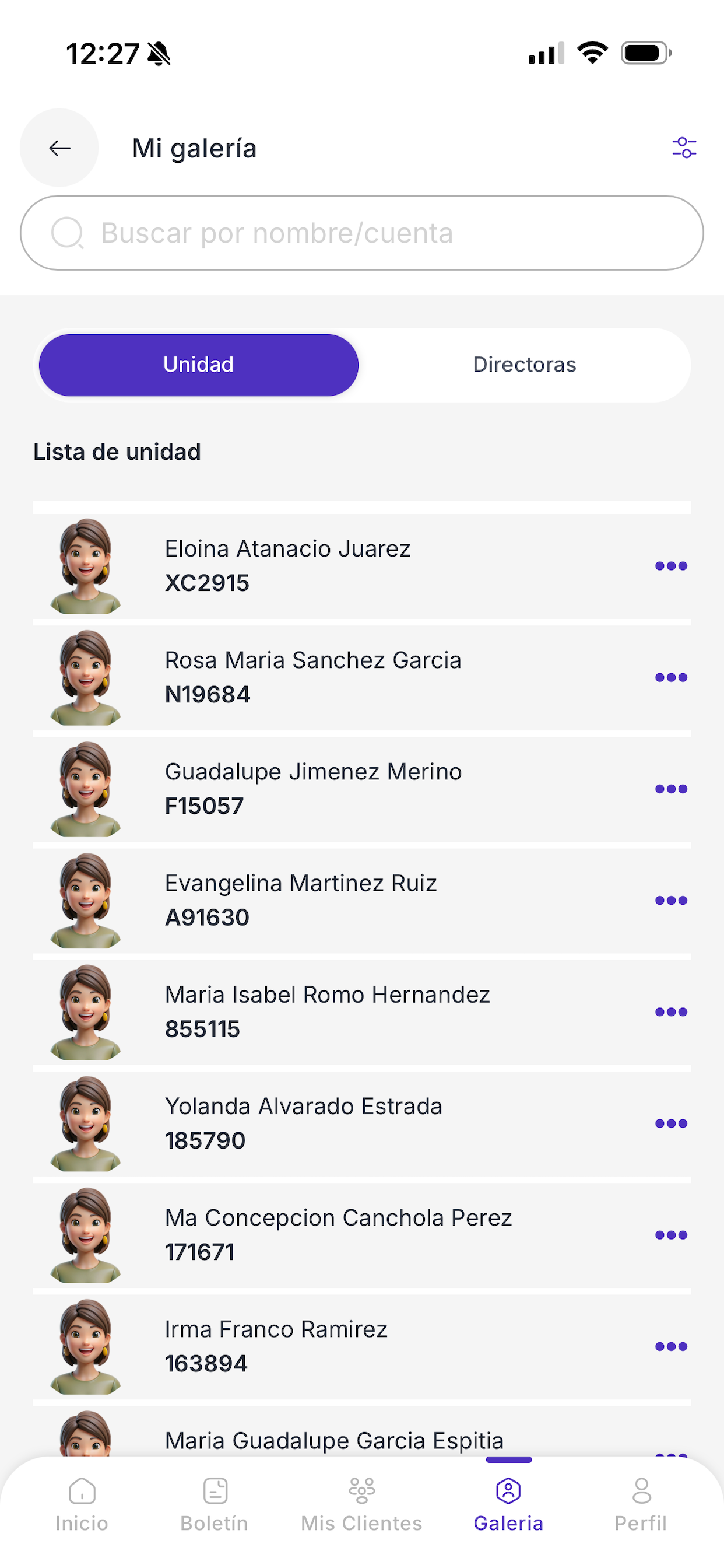Open the filter settings icon
The width and height of the screenshot is (724, 1568).
pos(684,148)
